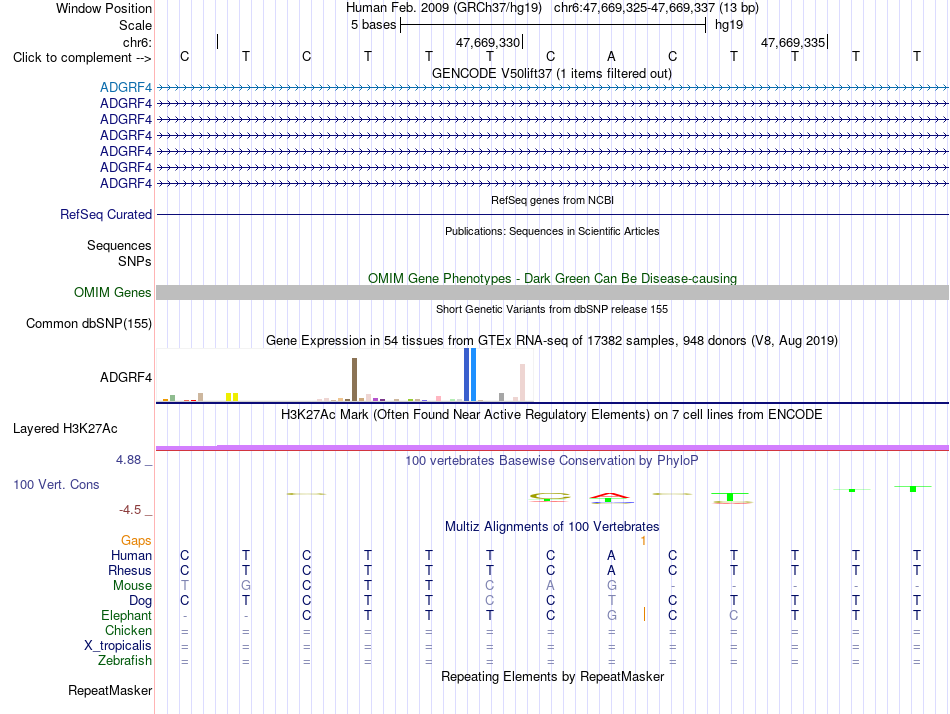Select the Chicken alignment row label

(128, 630)
